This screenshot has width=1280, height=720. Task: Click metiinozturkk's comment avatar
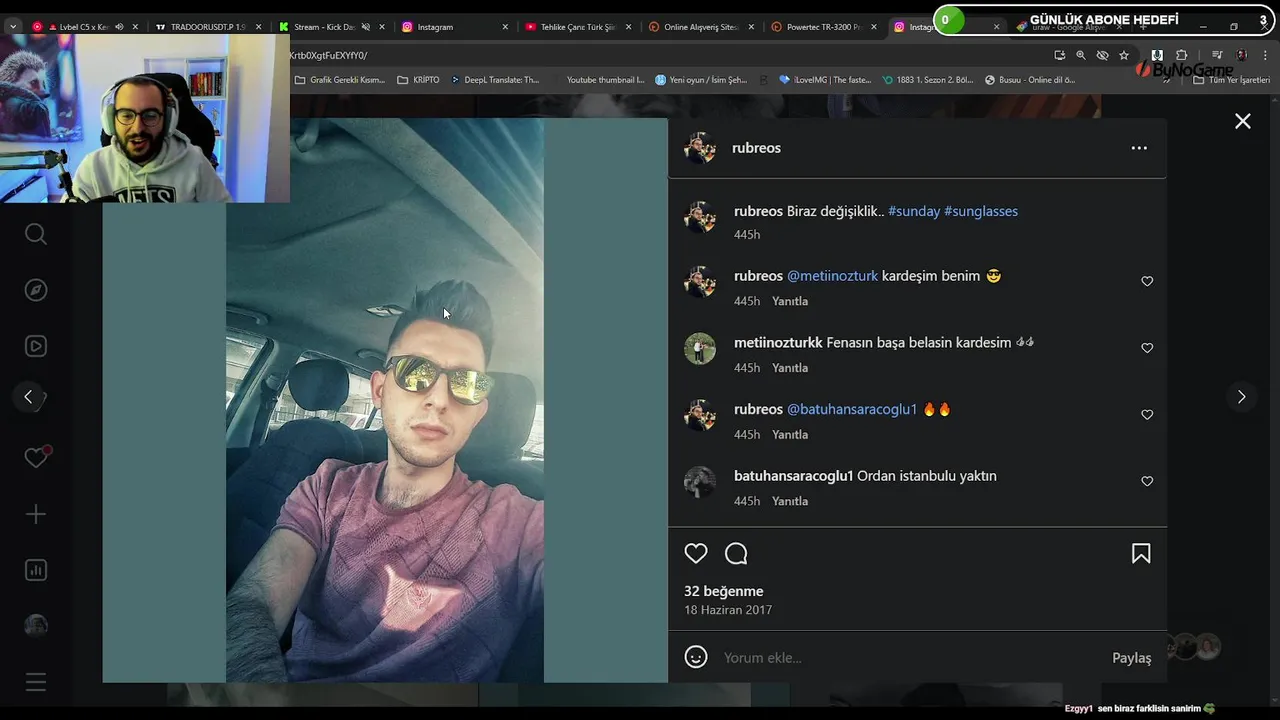[x=700, y=348]
